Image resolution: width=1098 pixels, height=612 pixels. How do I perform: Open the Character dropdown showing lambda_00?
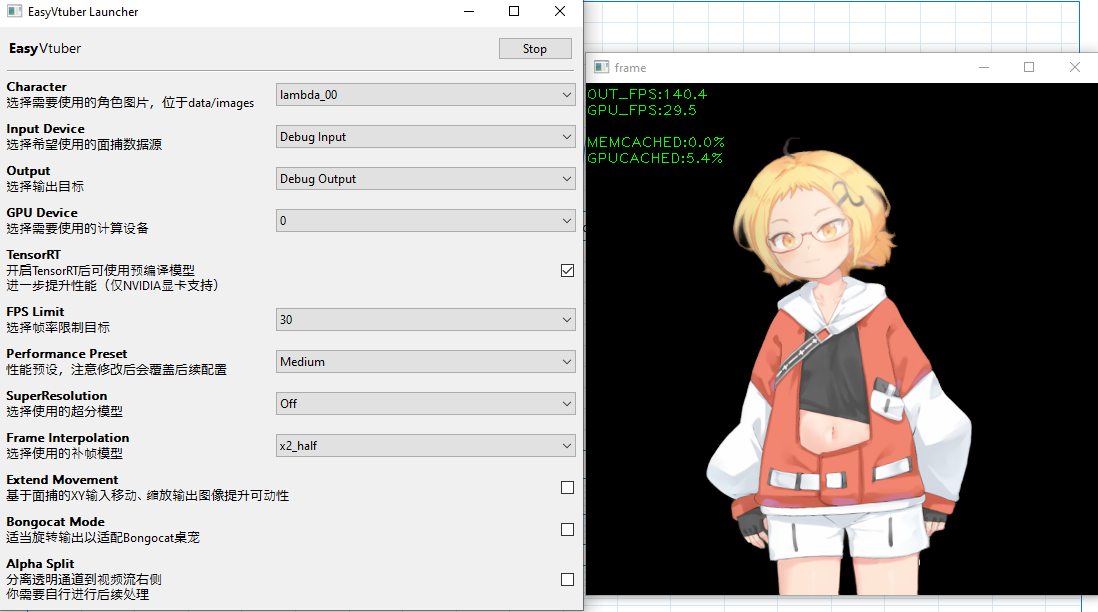click(426, 95)
